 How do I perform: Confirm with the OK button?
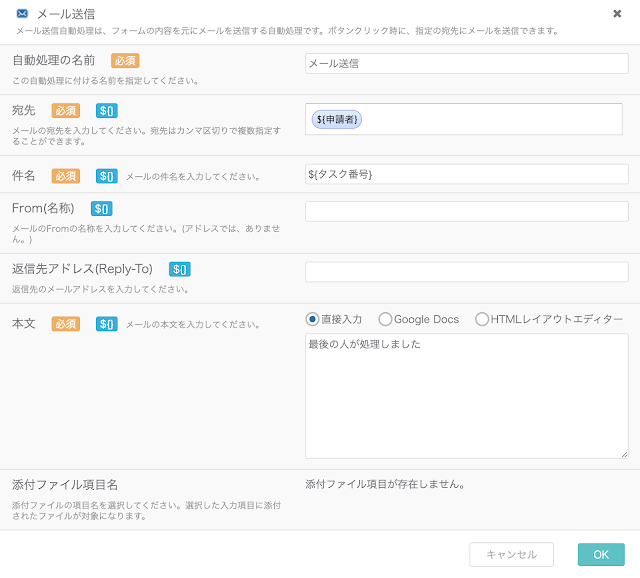[601, 554]
